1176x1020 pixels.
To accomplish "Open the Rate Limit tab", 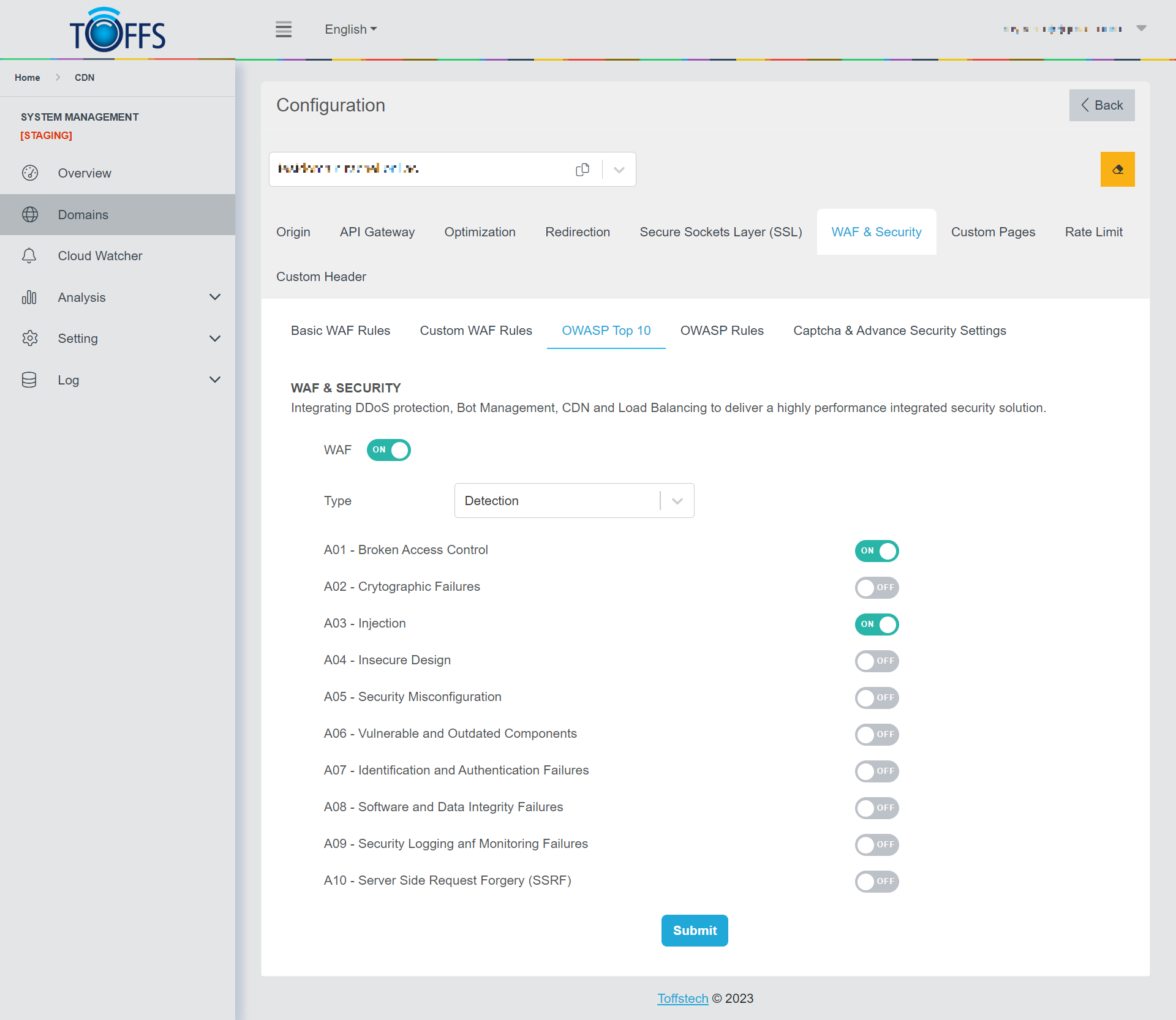I will (1093, 232).
